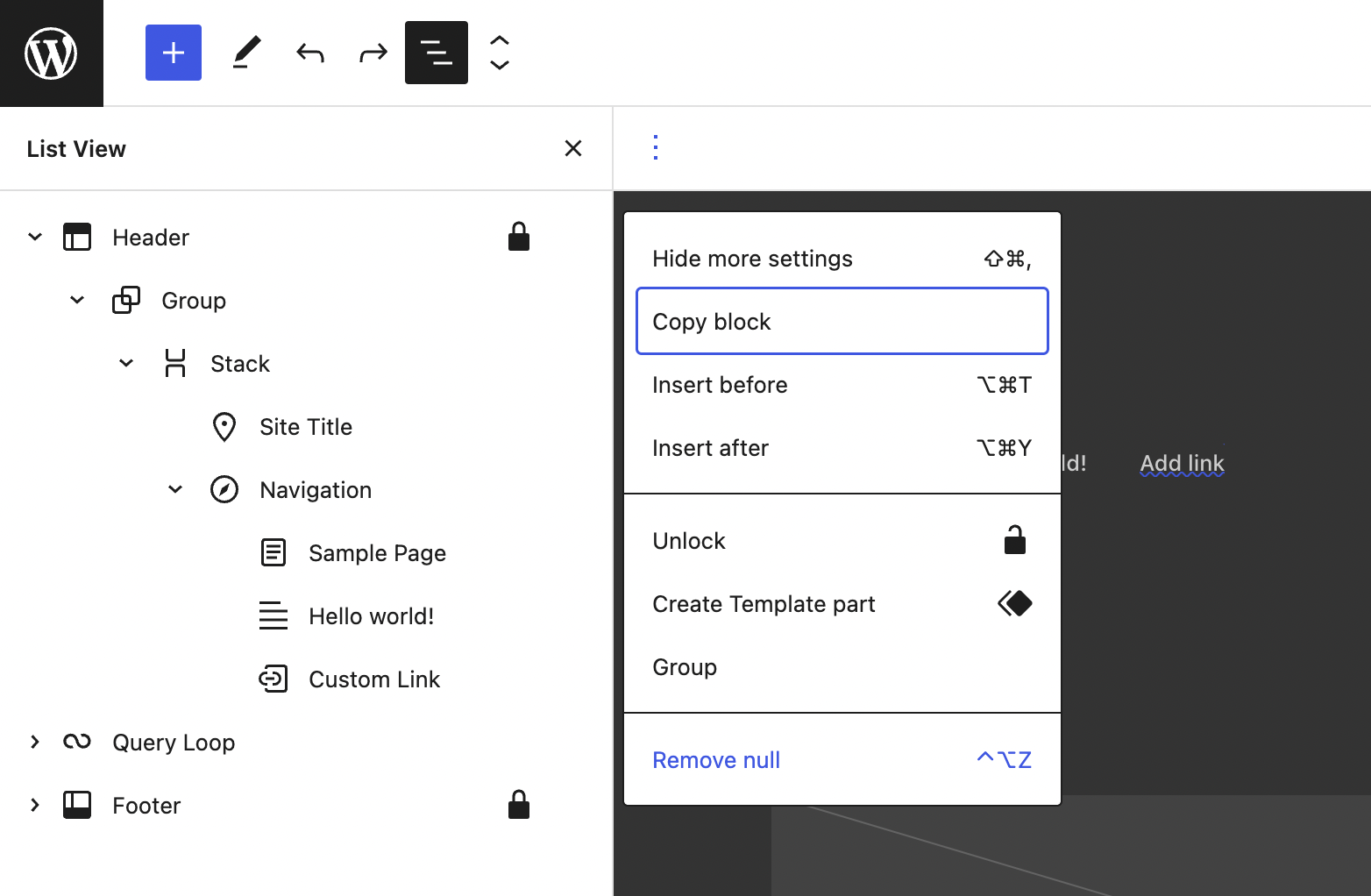Click the Query Loop icon
Image resolution: width=1371 pixels, height=896 pixels.
click(x=77, y=742)
